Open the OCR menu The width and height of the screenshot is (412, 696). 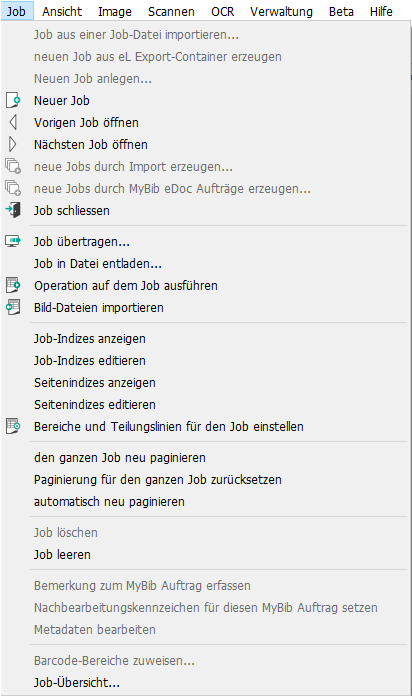pos(222,11)
